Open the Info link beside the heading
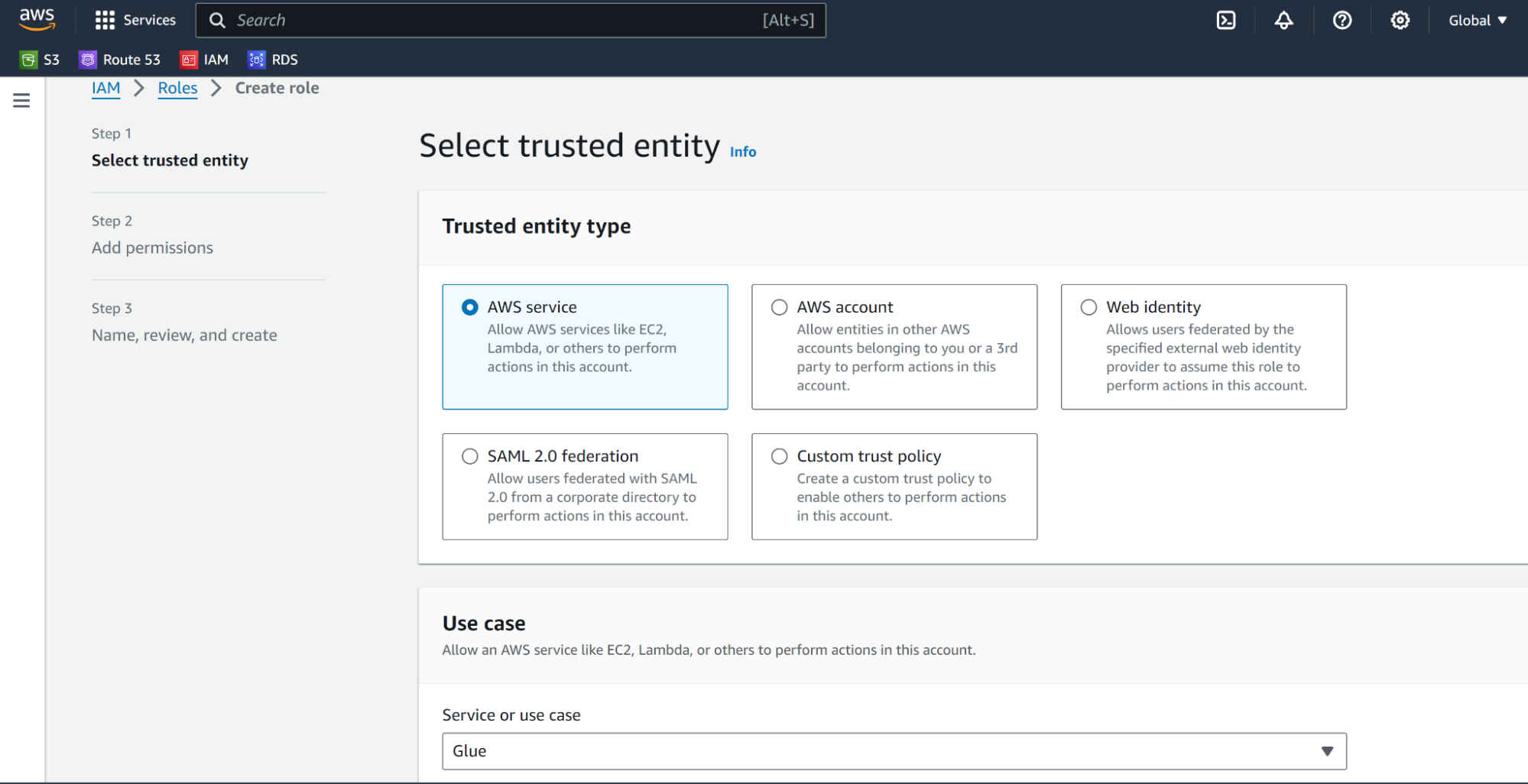 [x=743, y=151]
